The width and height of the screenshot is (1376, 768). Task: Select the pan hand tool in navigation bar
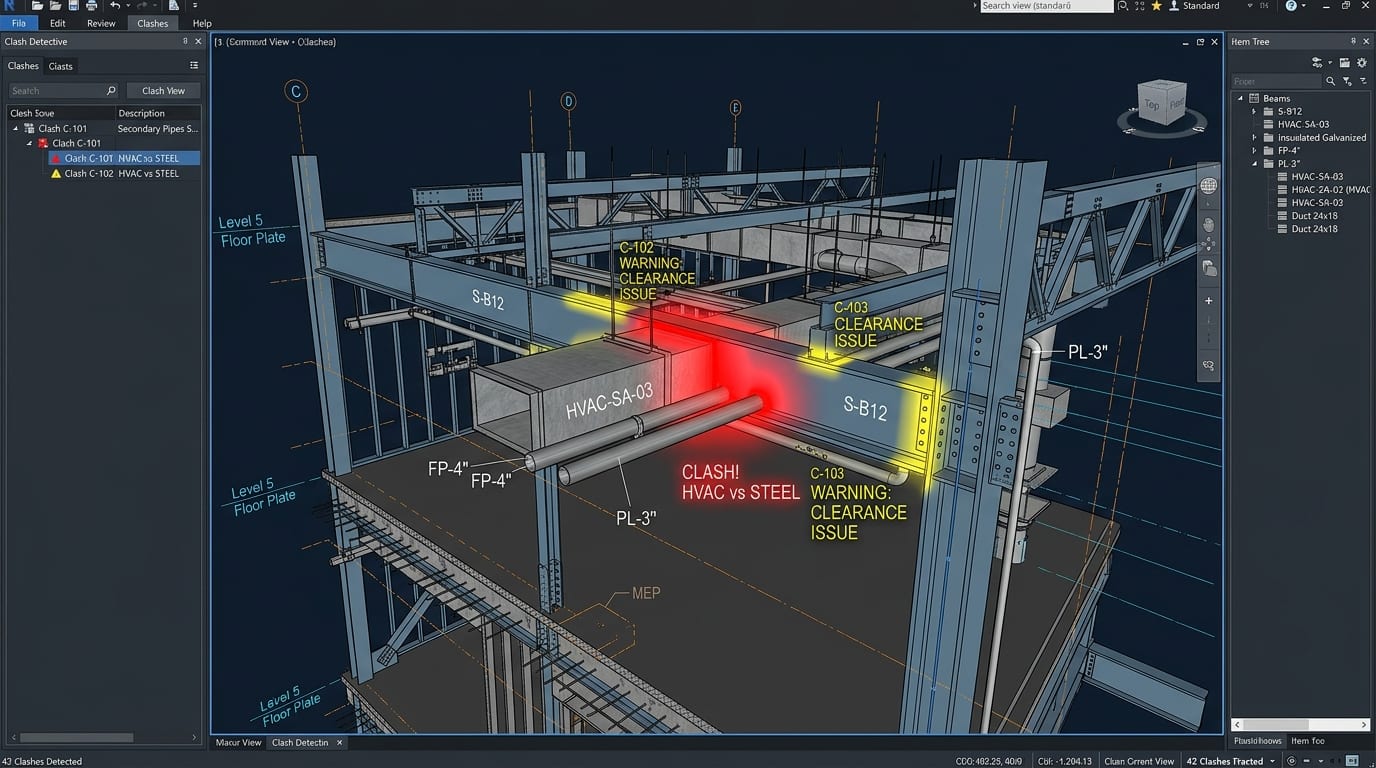pyautogui.click(x=1209, y=225)
